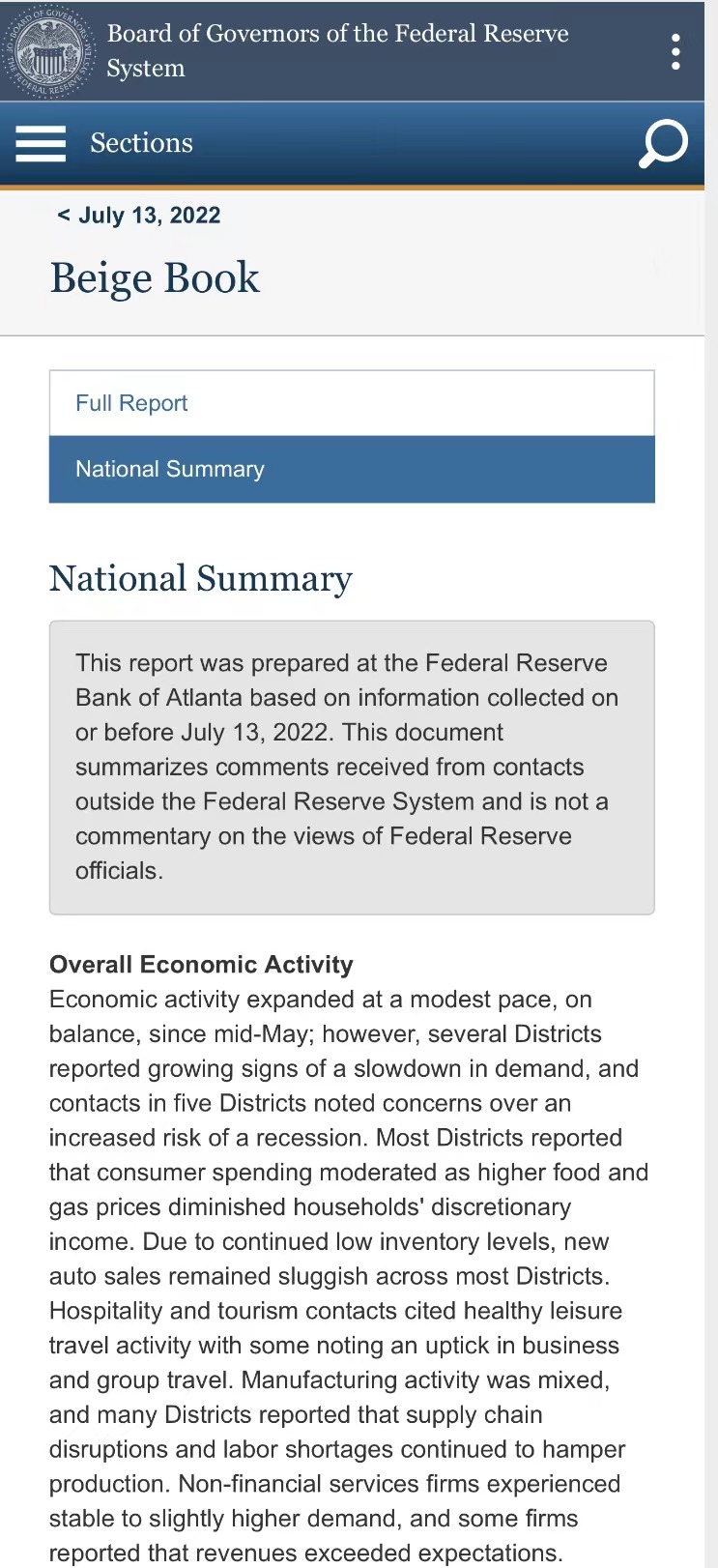This screenshot has height=1568, width=718.
Task: Go back via July 13, 2022 link
Action: [x=149, y=215]
